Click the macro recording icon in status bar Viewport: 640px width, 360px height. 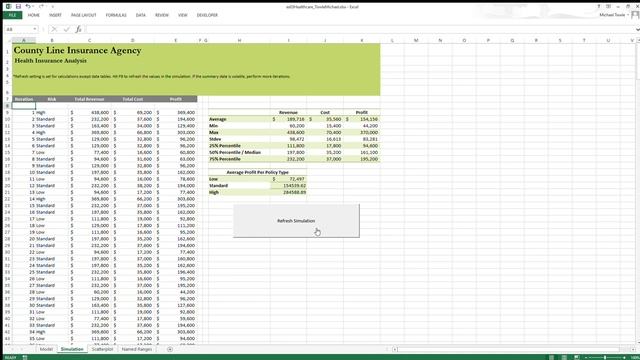25,358
